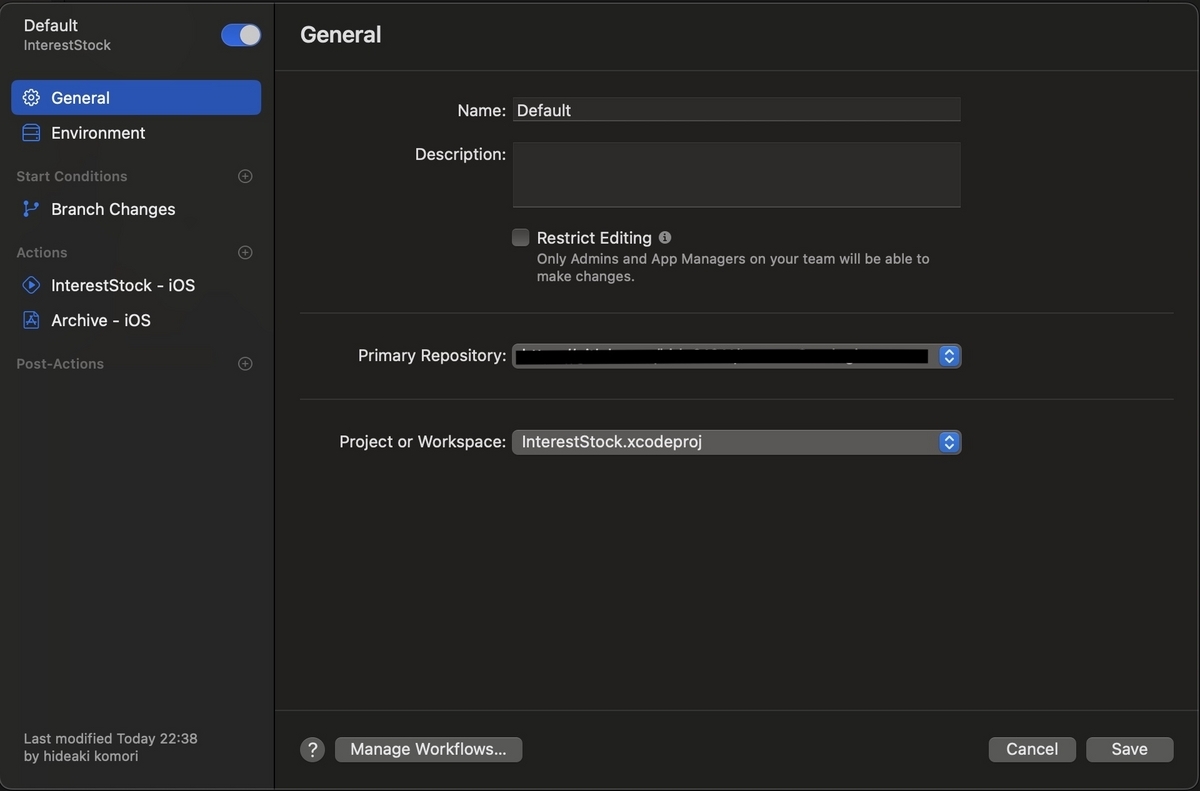
Task: Open the Project or Workspace dropdown
Action: pos(737,442)
